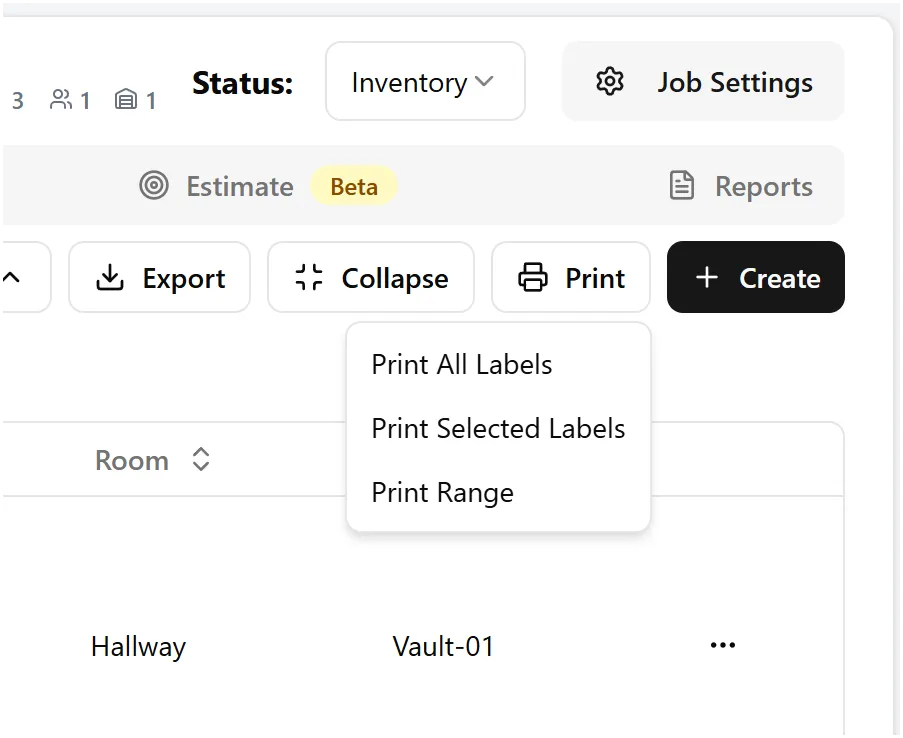Click the Create button
903x738 pixels.
pyautogui.click(x=756, y=277)
